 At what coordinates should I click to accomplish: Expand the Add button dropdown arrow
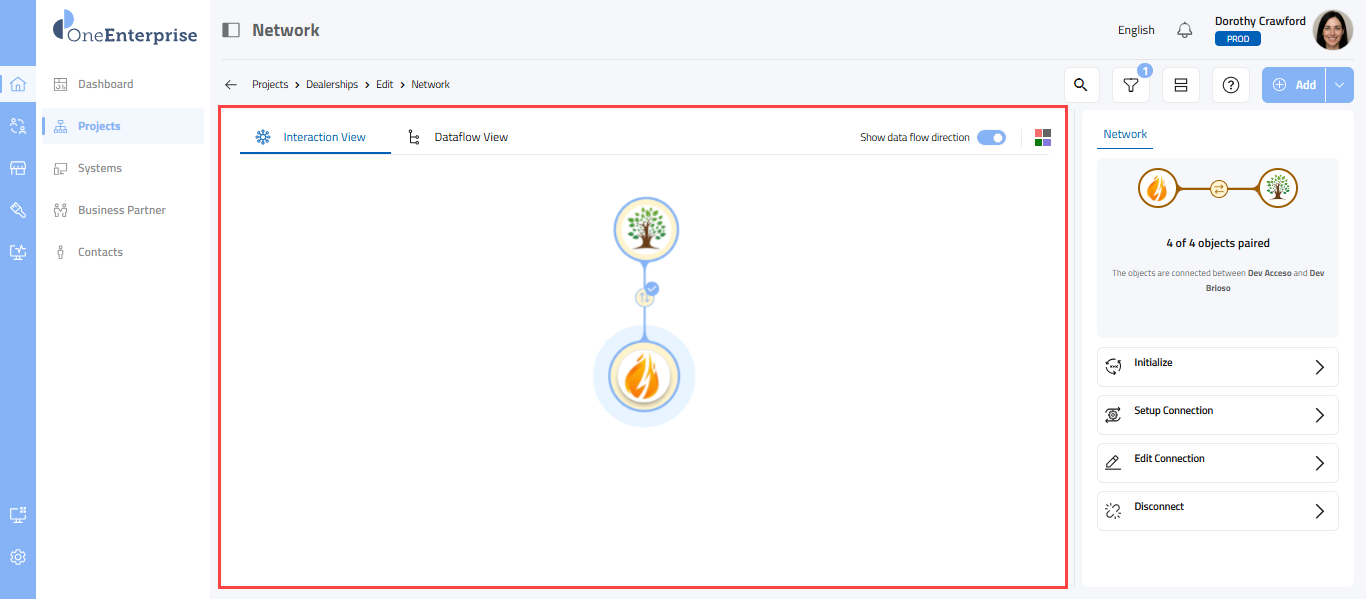click(1340, 85)
